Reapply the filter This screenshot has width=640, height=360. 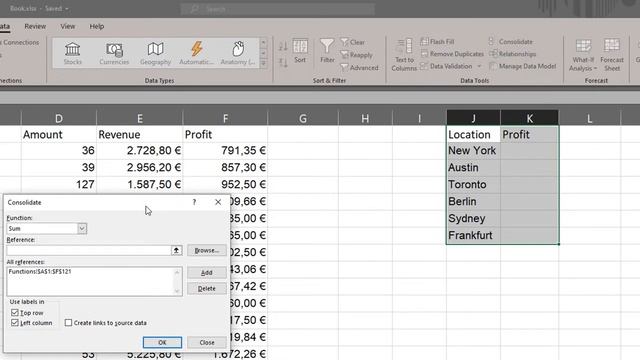pyautogui.click(x=356, y=55)
